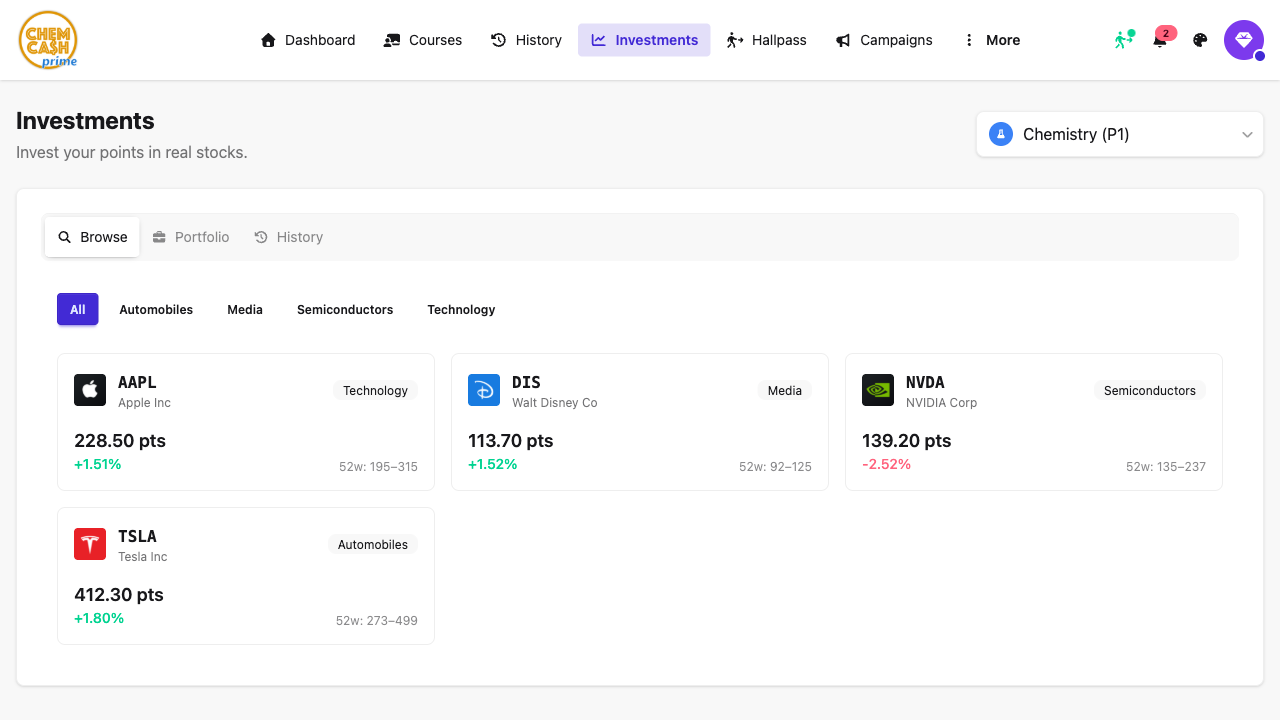Click the AAPL ticker symbol
The image size is (1280, 720).
click(137, 382)
